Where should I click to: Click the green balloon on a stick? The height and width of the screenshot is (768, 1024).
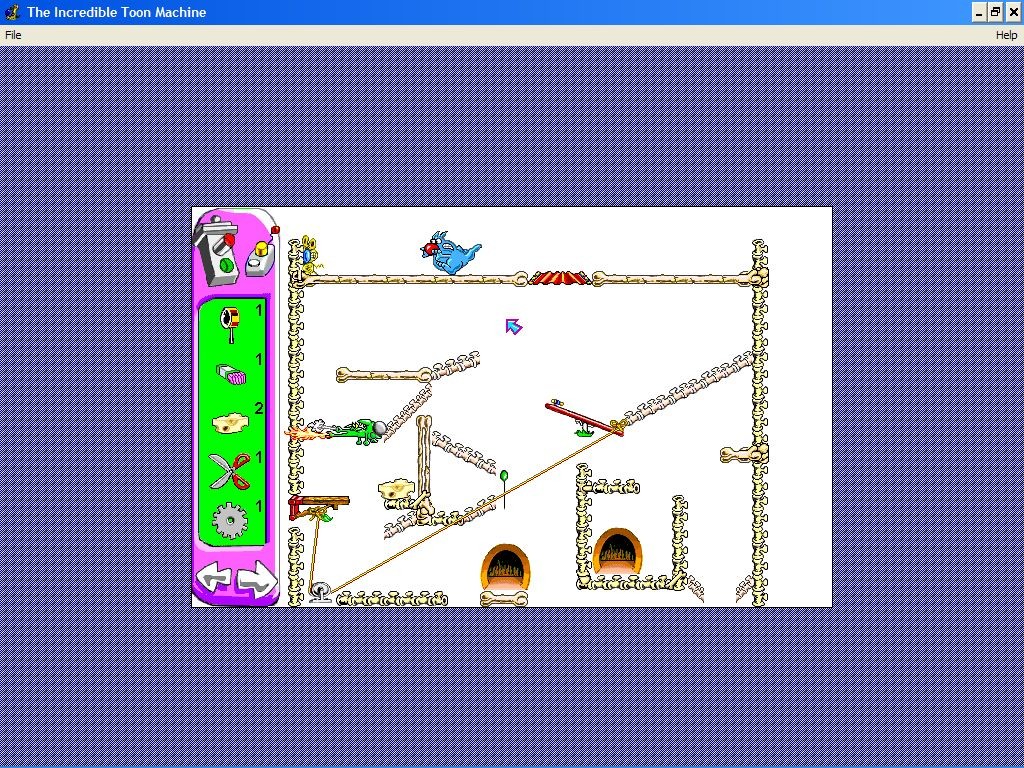pos(504,488)
